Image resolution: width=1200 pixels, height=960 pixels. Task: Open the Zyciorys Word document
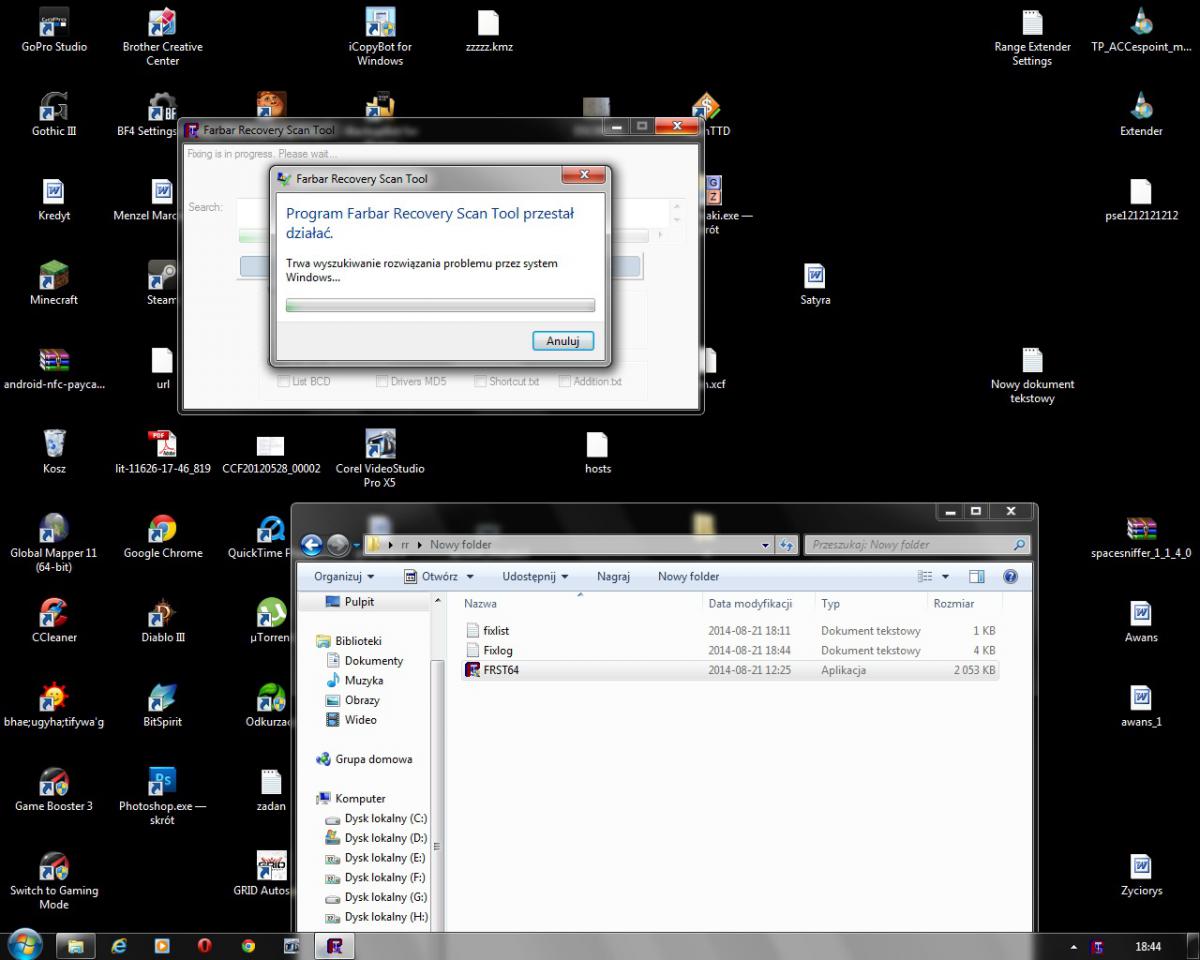[1141, 873]
